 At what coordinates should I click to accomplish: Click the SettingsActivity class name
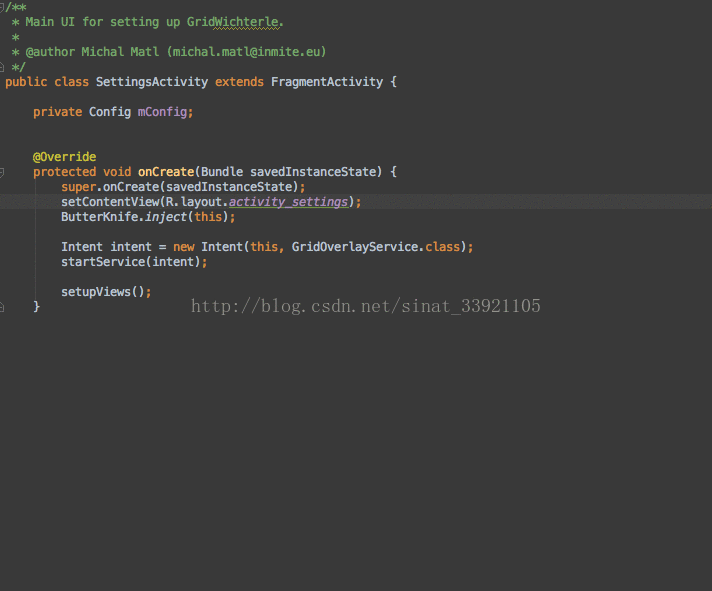tap(152, 82)
